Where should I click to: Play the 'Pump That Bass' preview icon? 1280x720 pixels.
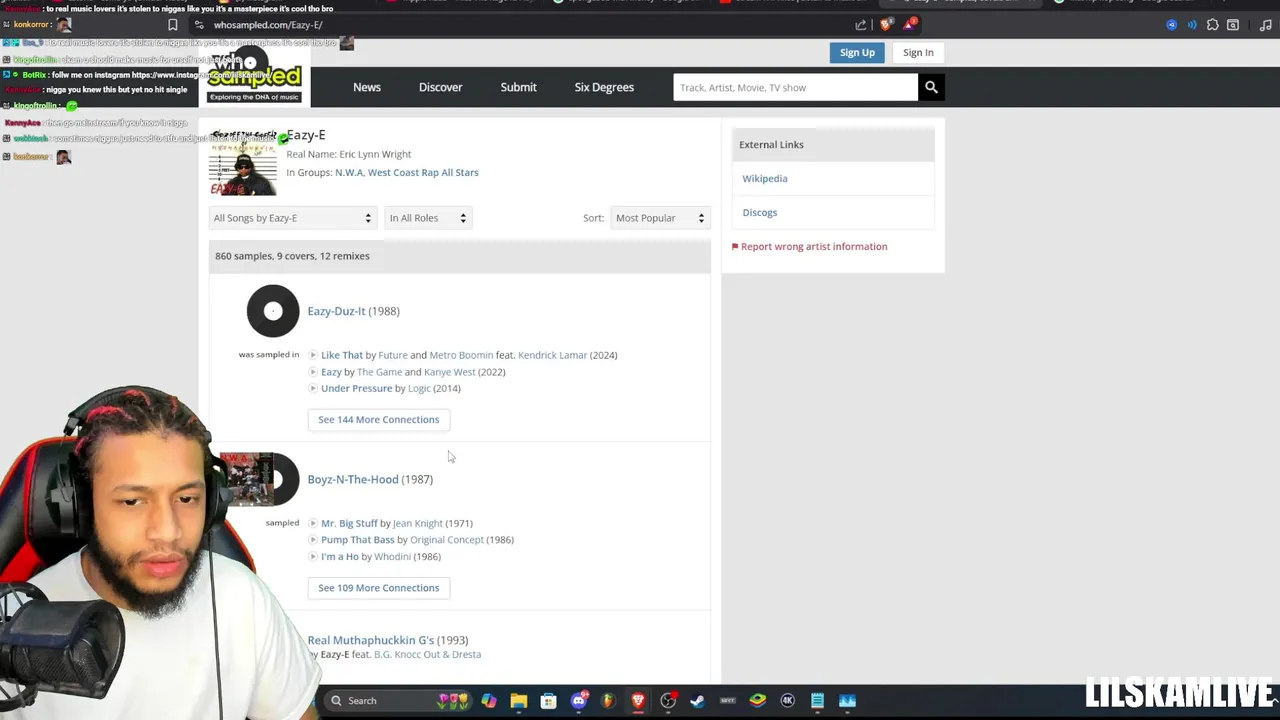coord(313,540)
